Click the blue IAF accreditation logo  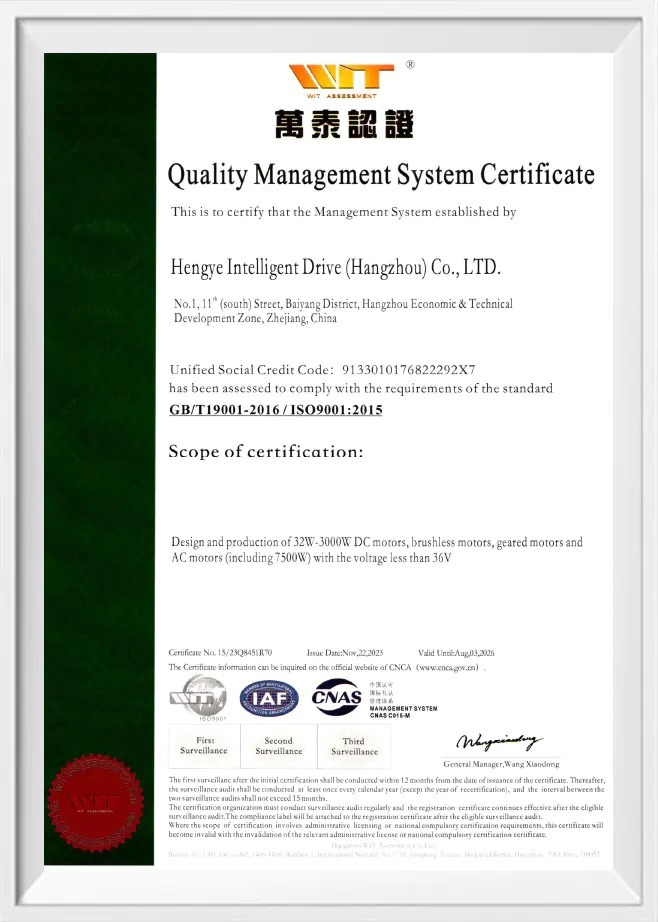click(x=269, y=699)
